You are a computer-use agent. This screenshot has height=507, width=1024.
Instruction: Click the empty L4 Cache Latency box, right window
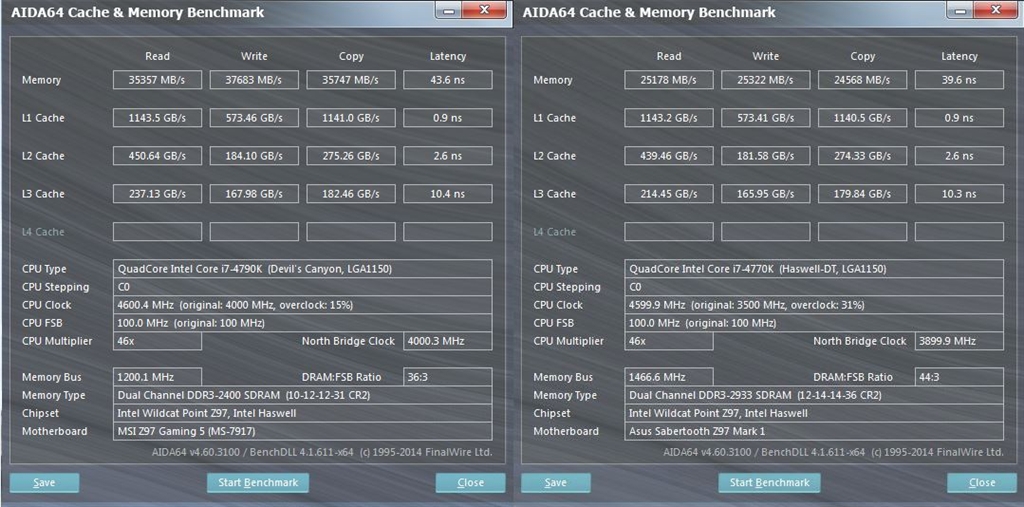[x=959, y=231]
